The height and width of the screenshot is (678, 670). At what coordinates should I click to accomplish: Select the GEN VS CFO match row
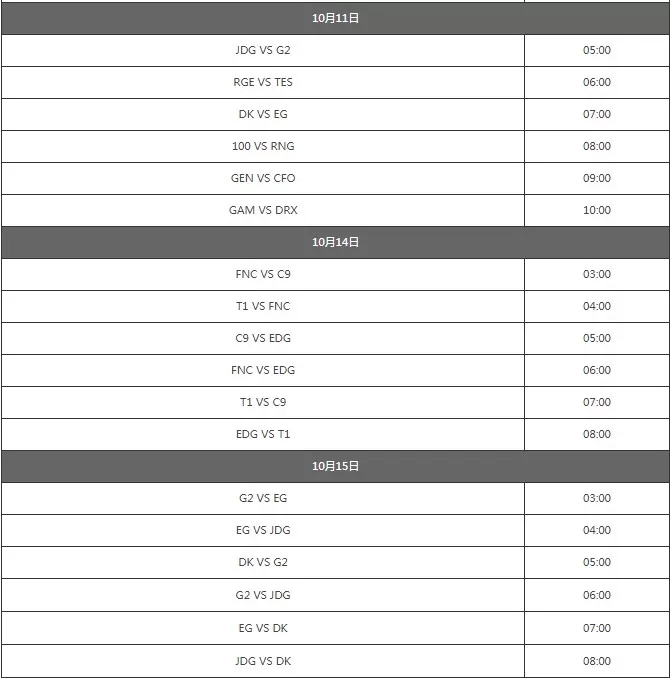point(335,178)
